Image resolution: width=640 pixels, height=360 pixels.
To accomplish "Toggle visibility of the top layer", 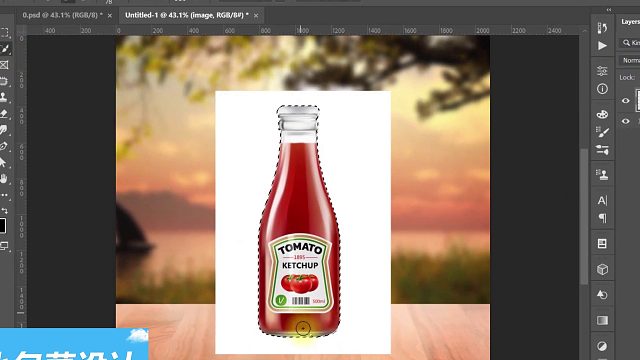I will [625, 101].
